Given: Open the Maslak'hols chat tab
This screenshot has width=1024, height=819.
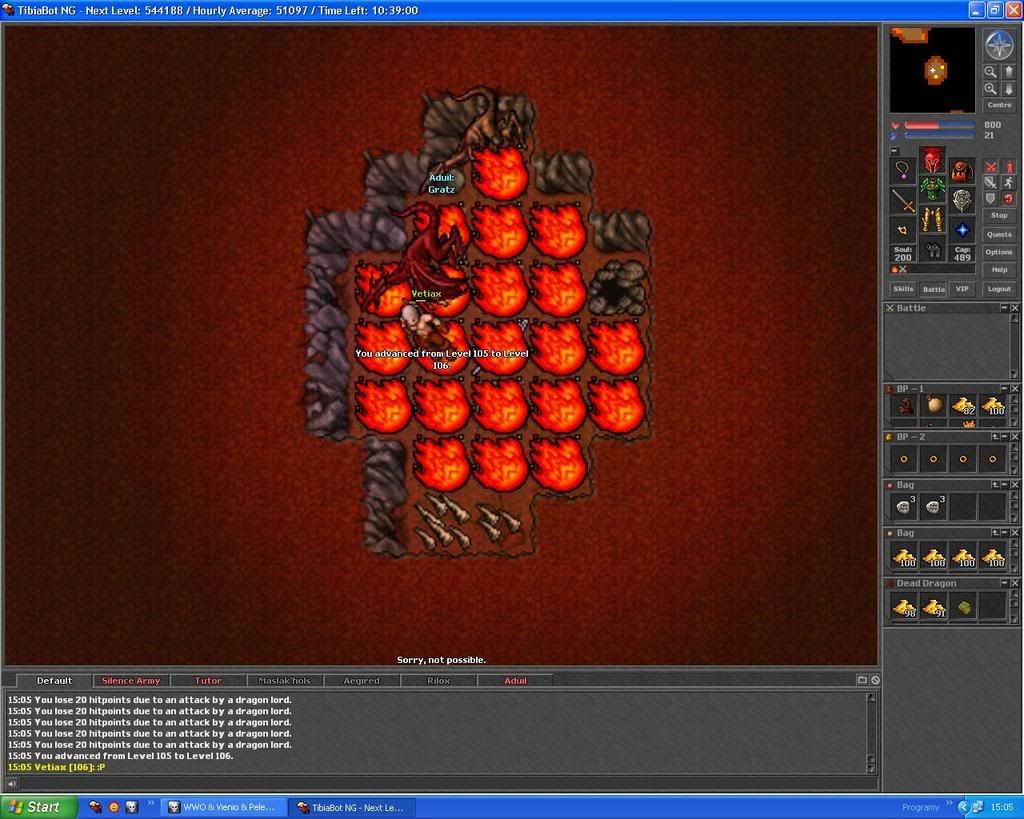Looking at the screenshot, I should click(x=284, y=681).
